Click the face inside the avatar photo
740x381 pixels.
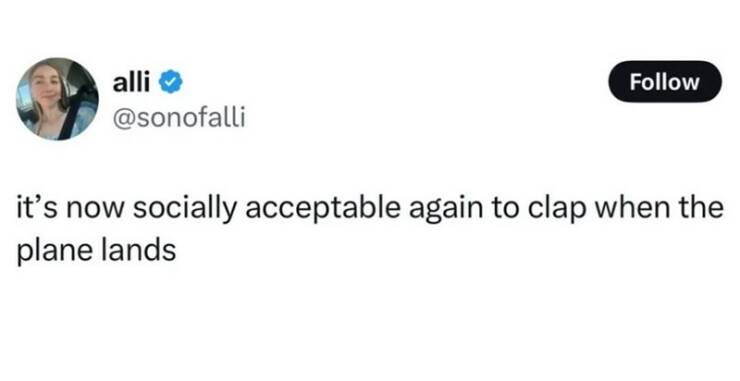tap(46, 89)
